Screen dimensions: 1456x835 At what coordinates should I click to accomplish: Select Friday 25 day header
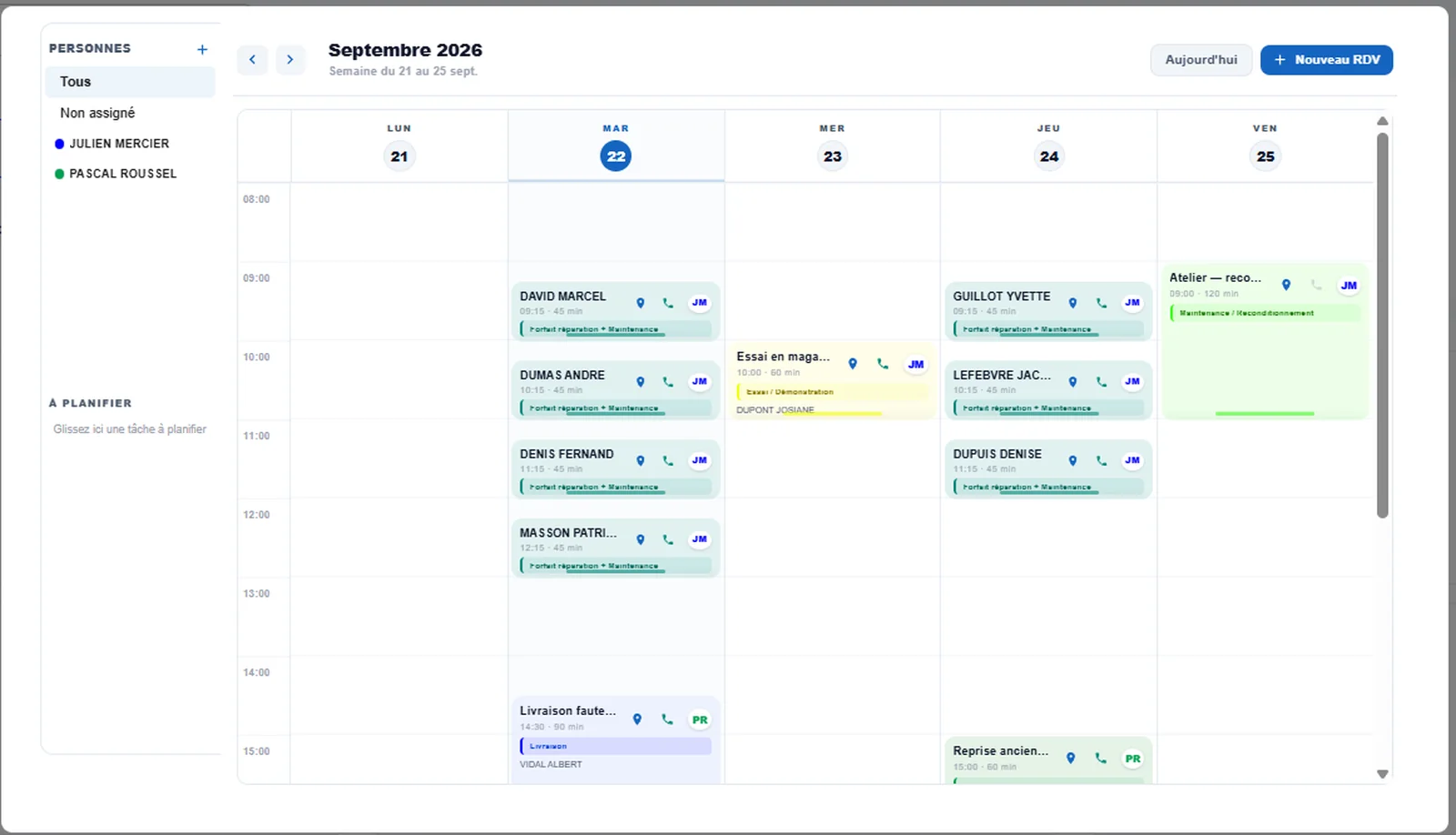click(x=1266, y=146)
